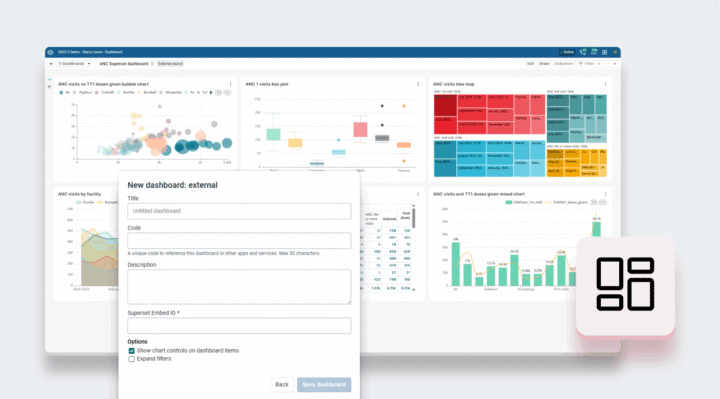Click the Save dashboard button
This screenshot has width=720, height=399.
tap(324, 385)
